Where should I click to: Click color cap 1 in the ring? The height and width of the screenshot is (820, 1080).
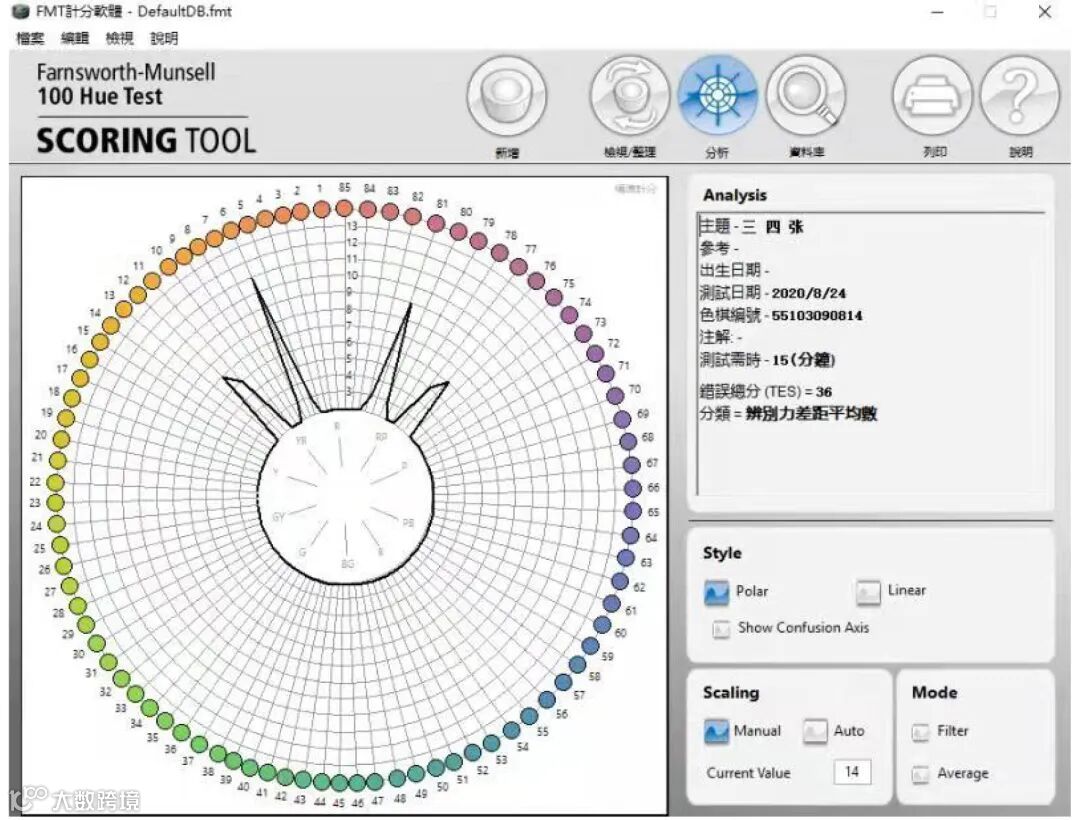click(x=321, y=209)
